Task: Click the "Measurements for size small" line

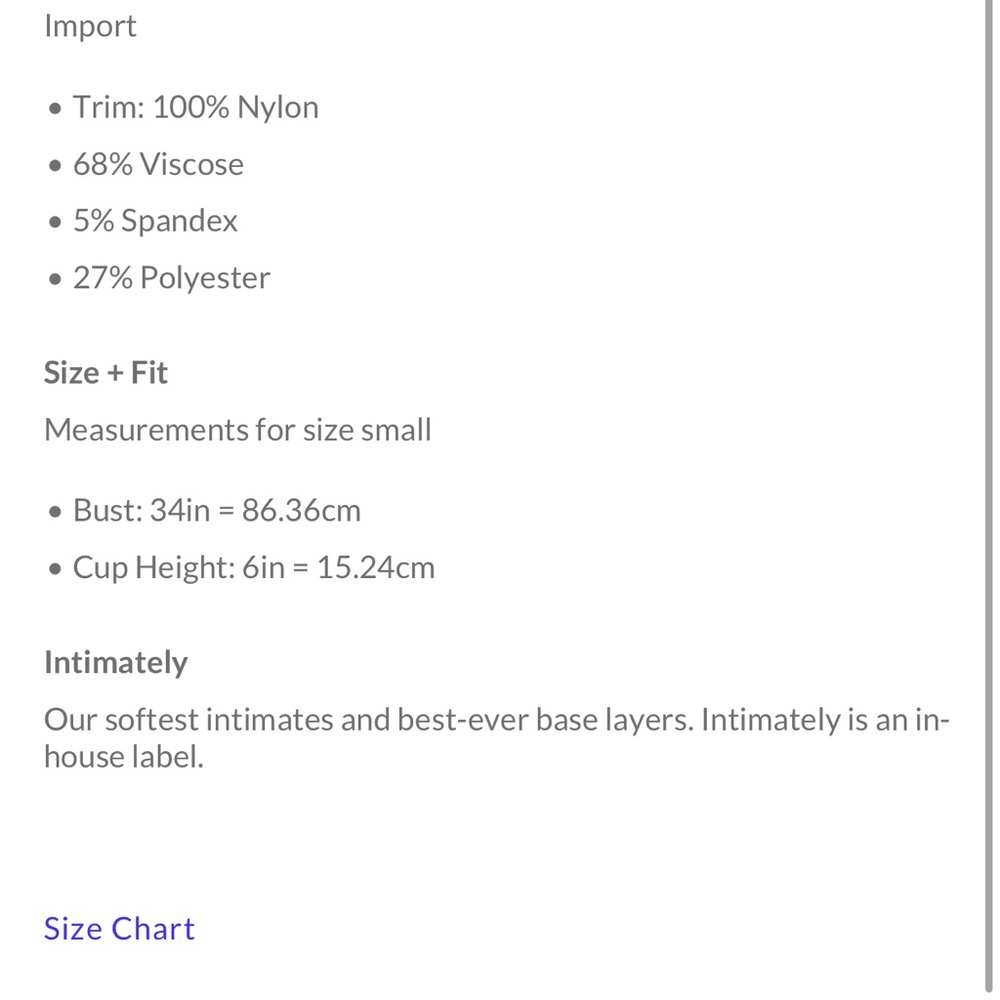Action: coord(238,430)
